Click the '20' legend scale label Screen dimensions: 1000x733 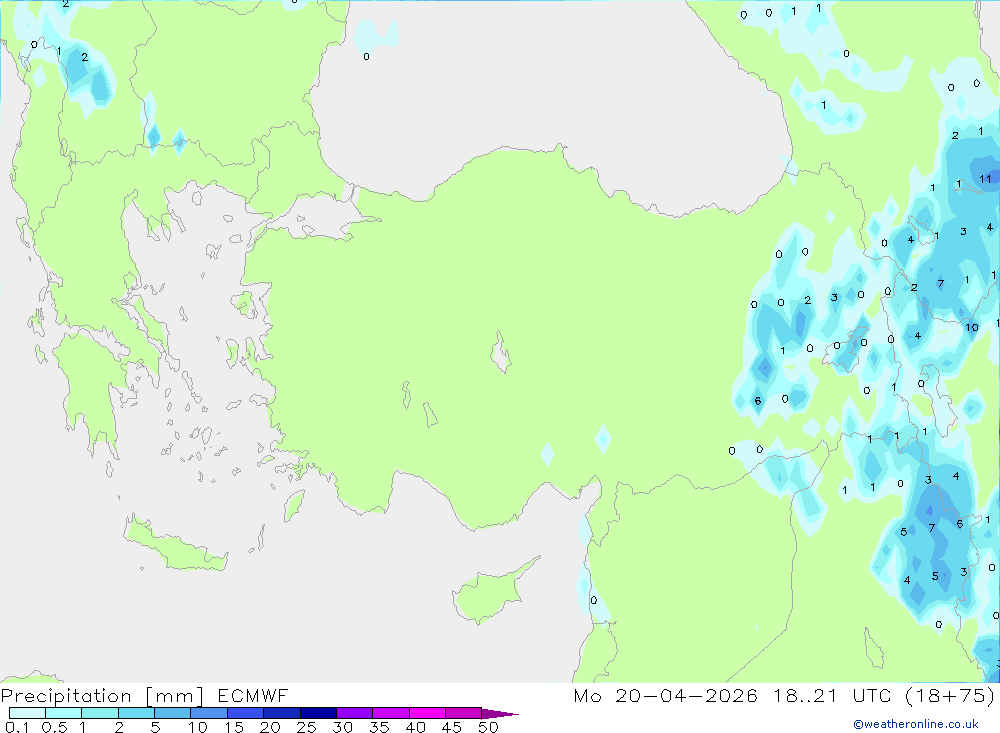(270, 727)
